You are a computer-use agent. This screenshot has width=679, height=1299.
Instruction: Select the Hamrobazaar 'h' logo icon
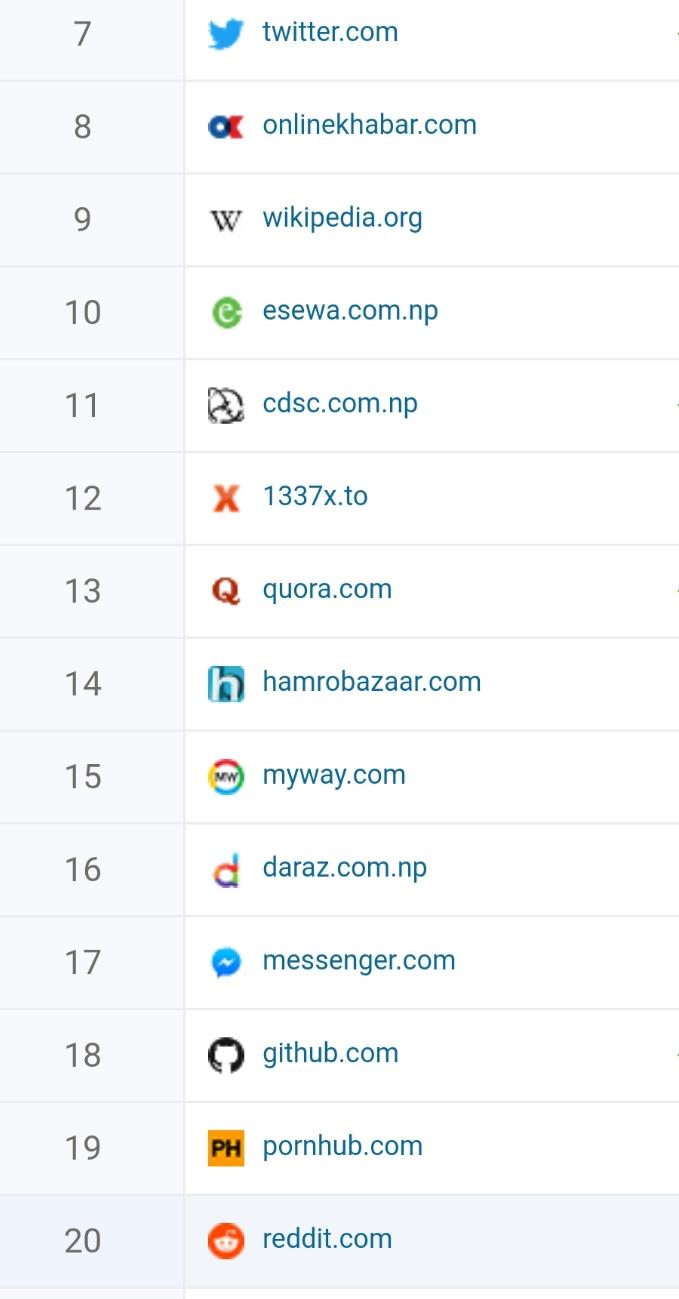pyautogui.click(x=226, y=682)
